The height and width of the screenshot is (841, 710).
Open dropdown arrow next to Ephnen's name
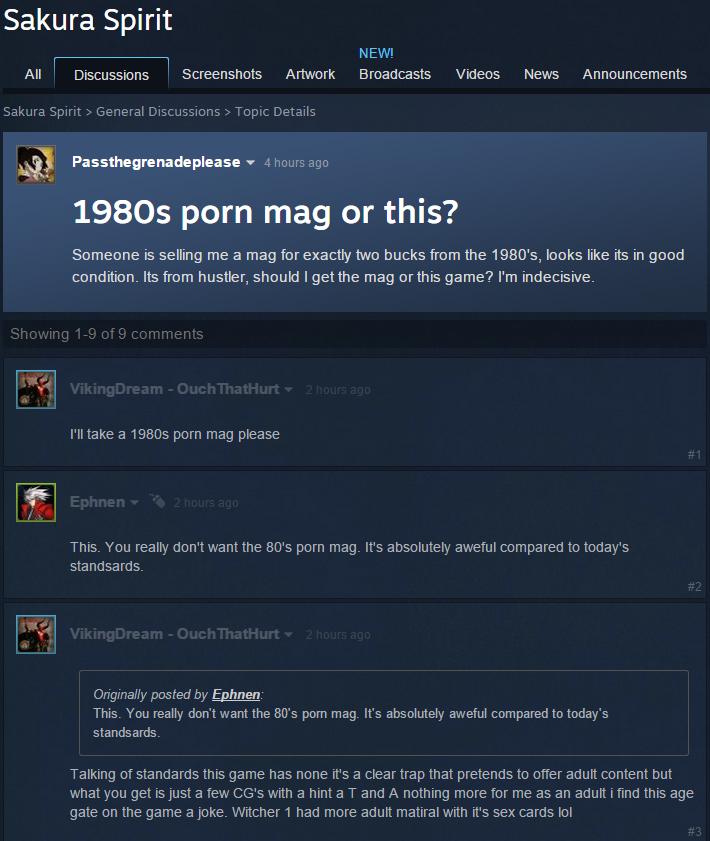pyautogui.click(x=134, y=503)
